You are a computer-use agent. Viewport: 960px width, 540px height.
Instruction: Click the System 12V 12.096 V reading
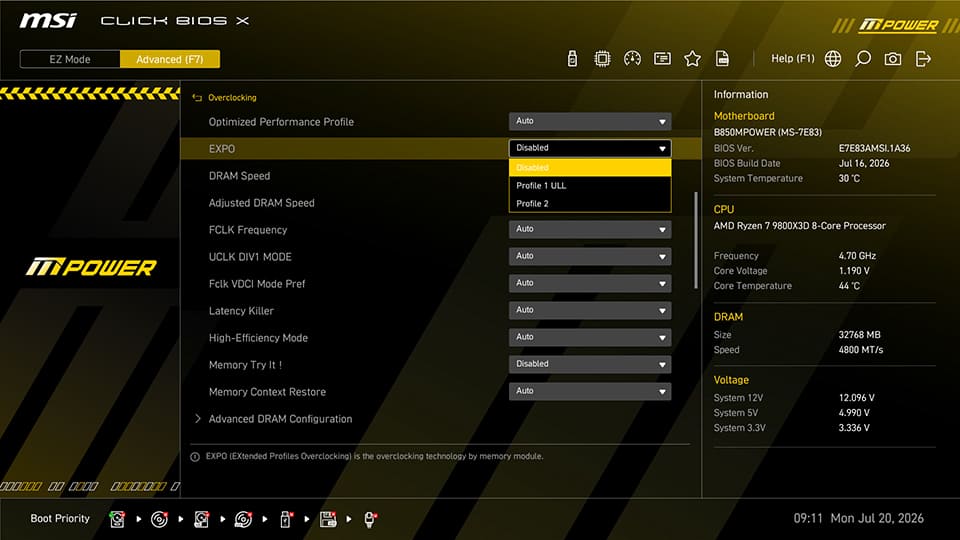click(857, 397)
